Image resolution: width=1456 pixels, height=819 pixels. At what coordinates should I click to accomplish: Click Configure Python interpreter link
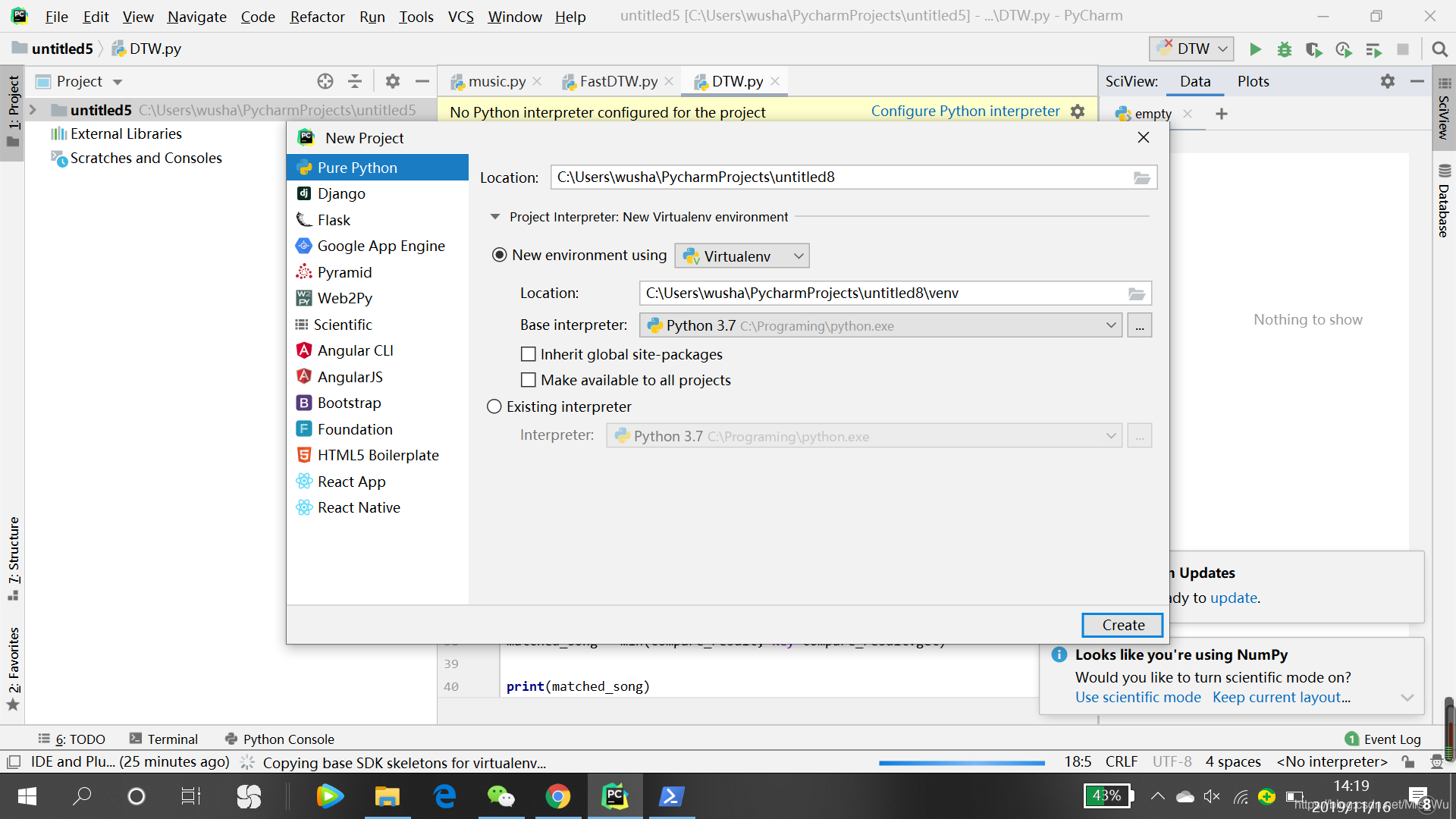pos(965,111)
